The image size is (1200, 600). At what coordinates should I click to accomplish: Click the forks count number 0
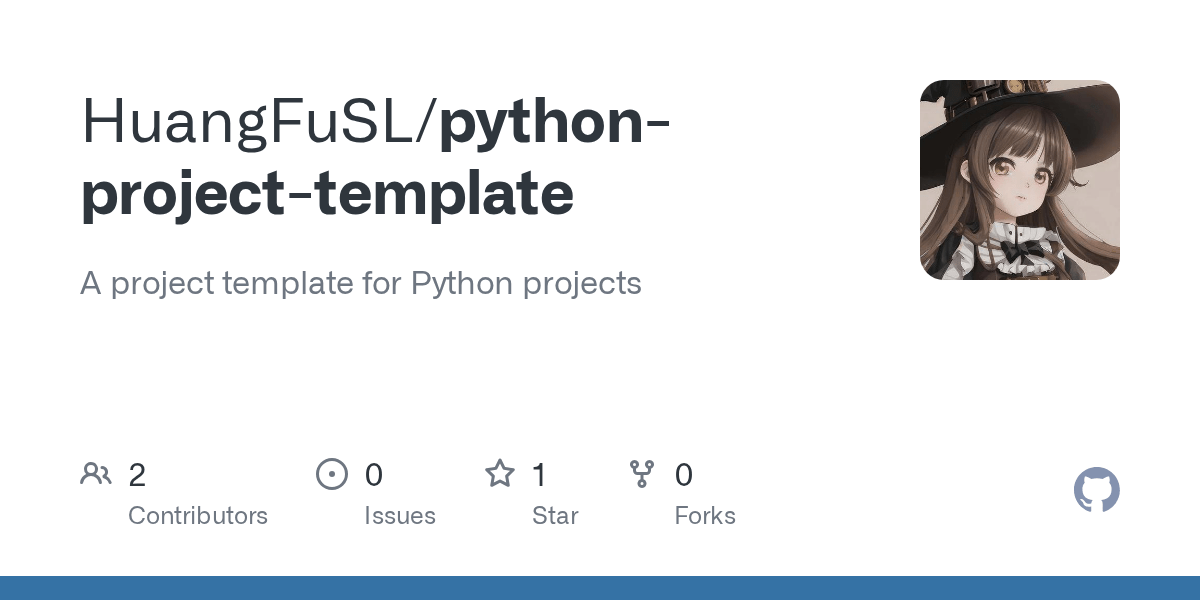(x=684, y=475)
